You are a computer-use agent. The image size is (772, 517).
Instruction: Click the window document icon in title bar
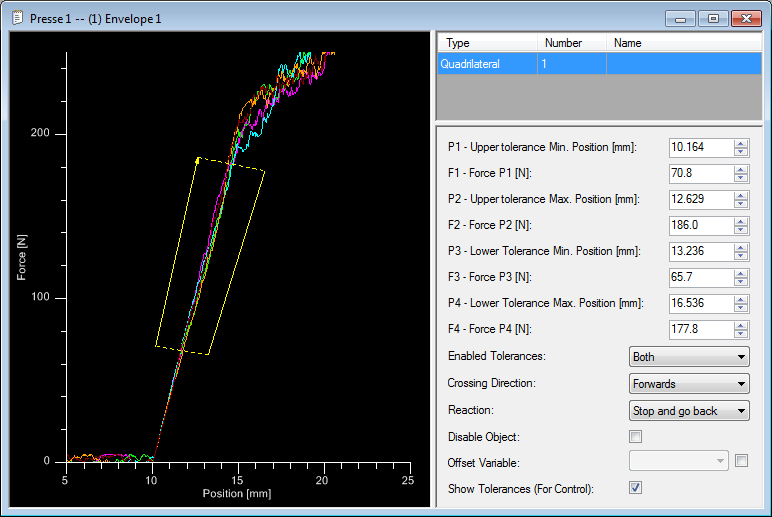tap(18, 18)
